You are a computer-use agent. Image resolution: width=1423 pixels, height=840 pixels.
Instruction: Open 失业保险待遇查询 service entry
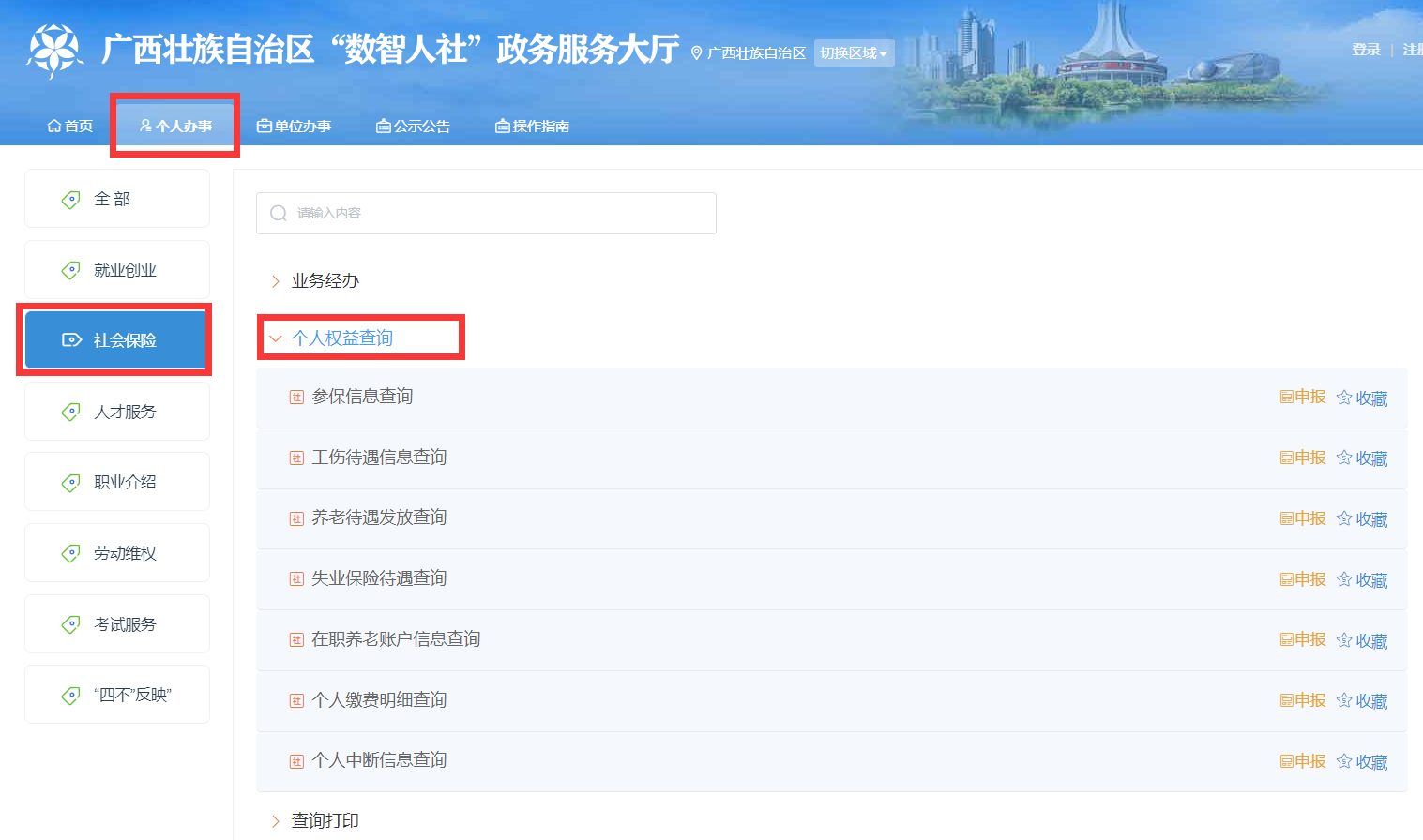click(x=379, y=578)
